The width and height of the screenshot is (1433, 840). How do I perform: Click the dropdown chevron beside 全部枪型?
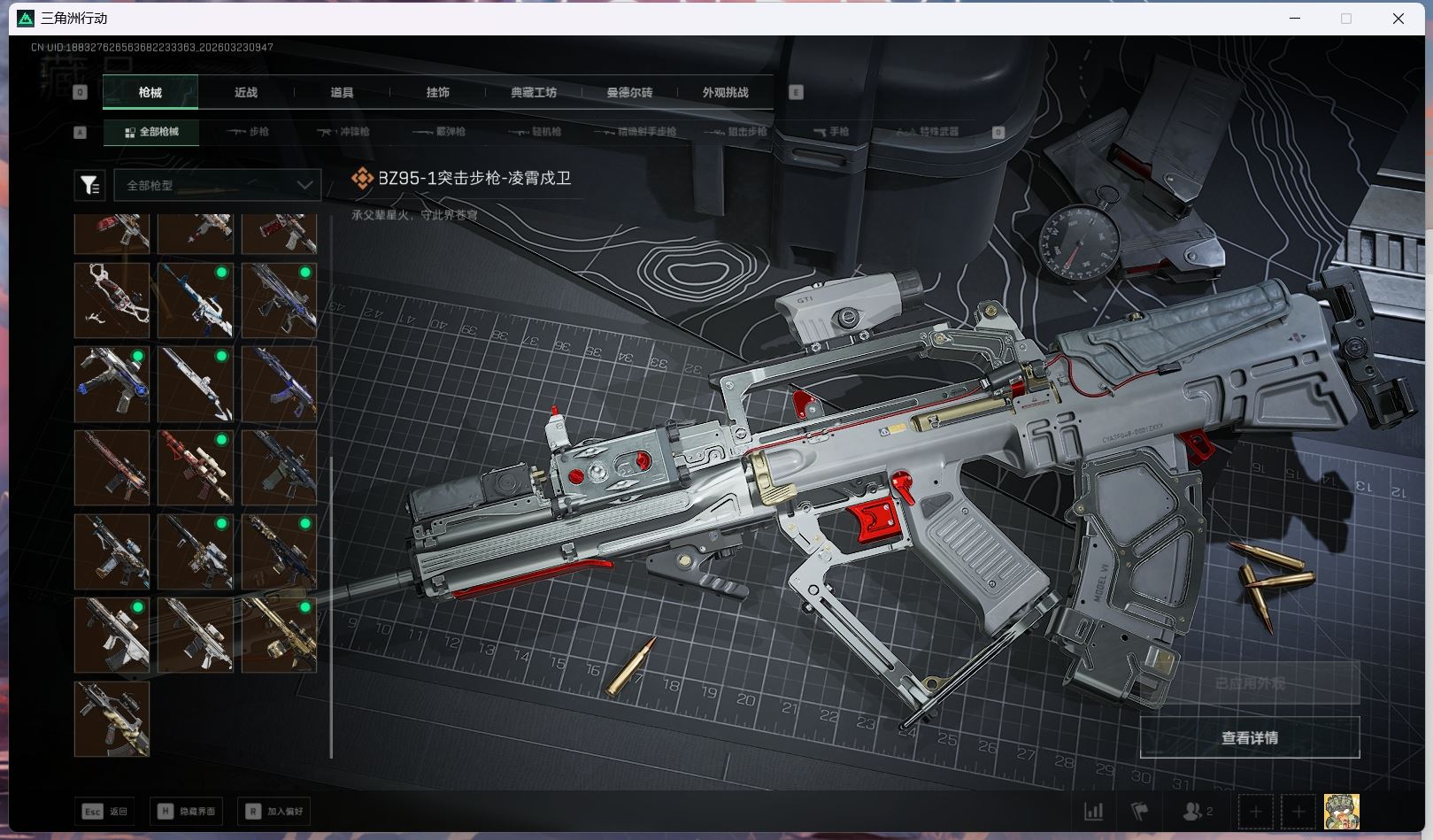point(304,185)
